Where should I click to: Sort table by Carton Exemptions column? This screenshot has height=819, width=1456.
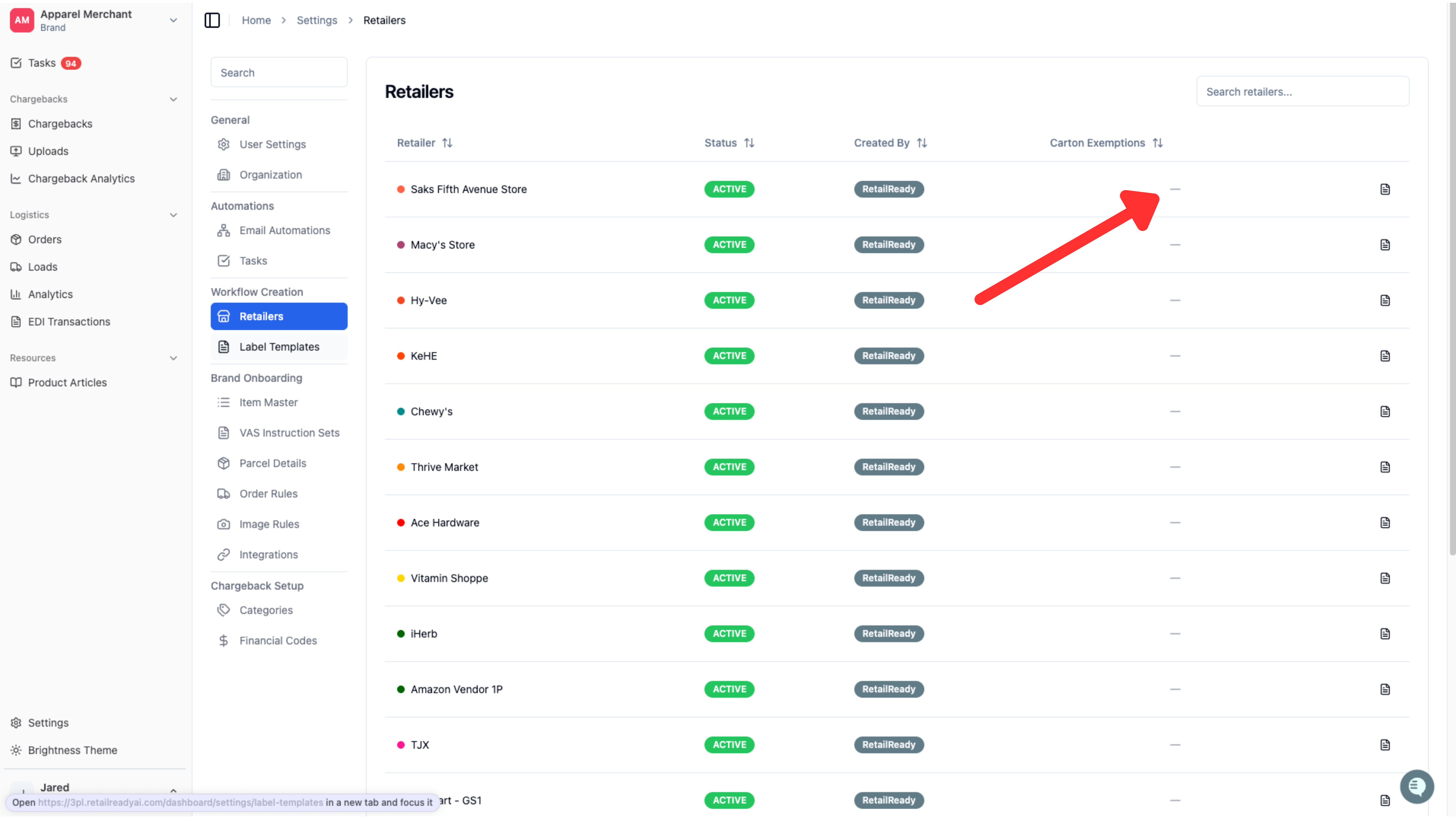(1106, 143)
